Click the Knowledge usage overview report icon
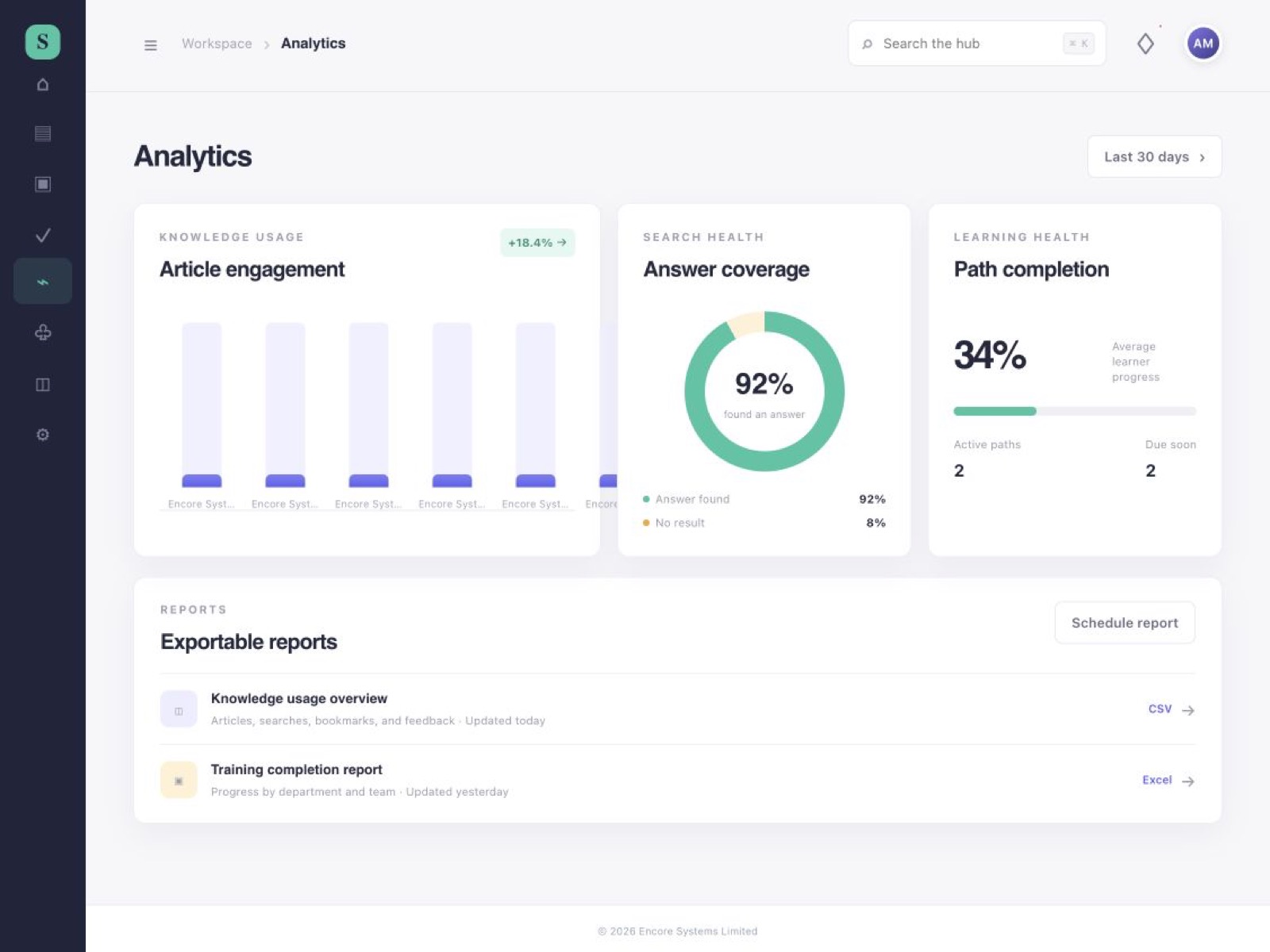Image resolution: width=1270 pixels, height=952 pixels. (179, 709)
